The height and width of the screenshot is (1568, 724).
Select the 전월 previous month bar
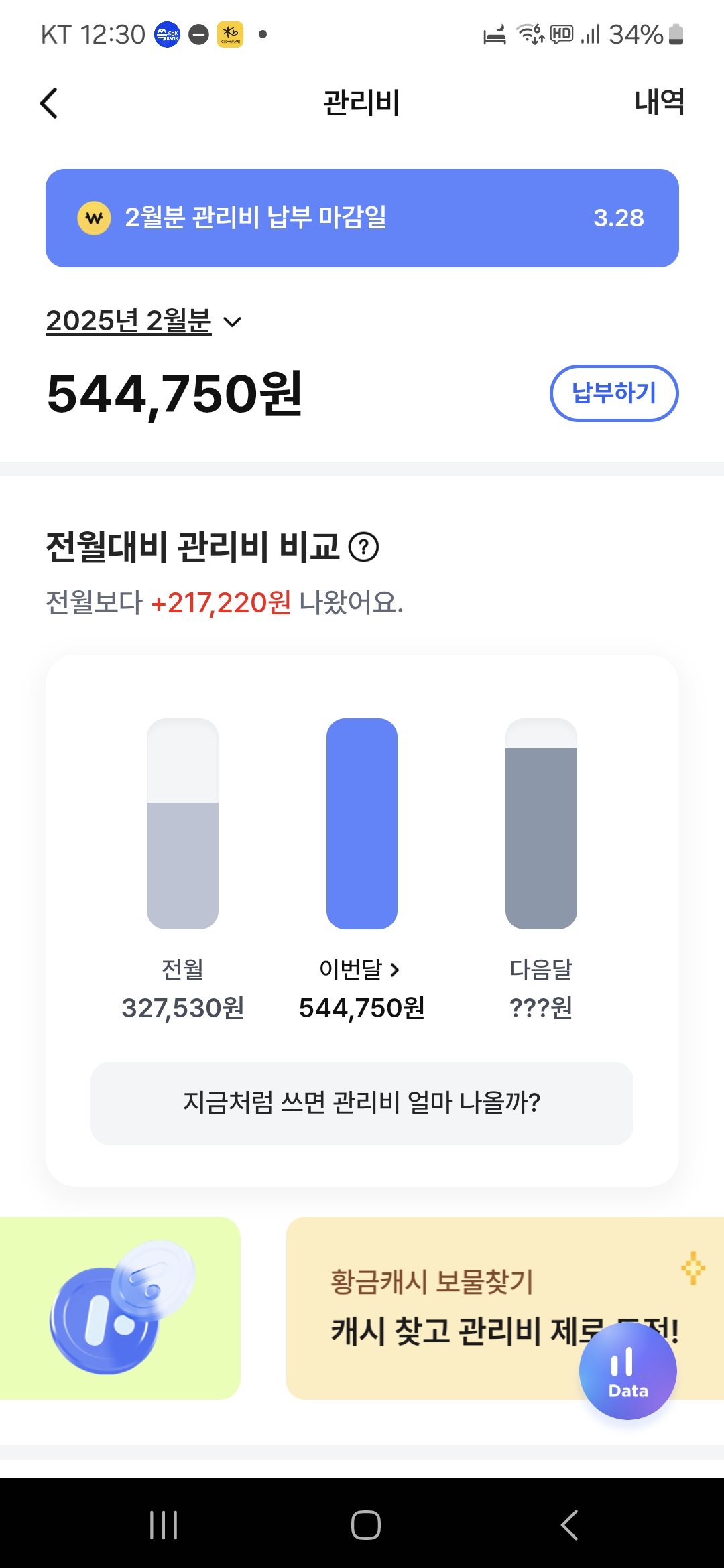[x=182, y=824]
